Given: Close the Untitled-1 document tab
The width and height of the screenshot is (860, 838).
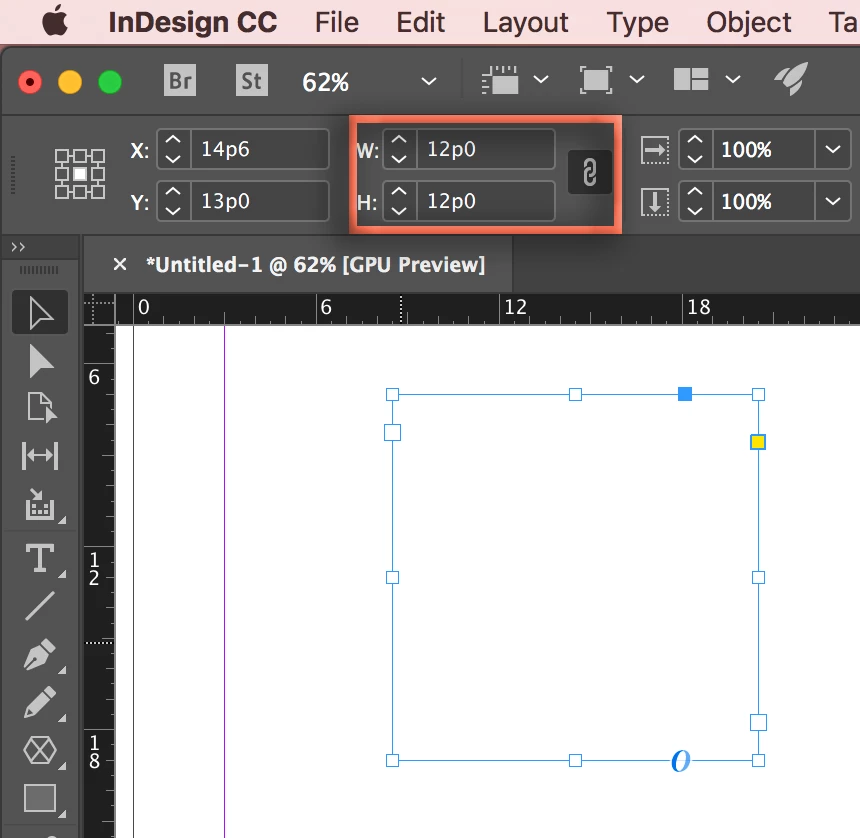Looking at the screenshot, I should click(120, 265).
